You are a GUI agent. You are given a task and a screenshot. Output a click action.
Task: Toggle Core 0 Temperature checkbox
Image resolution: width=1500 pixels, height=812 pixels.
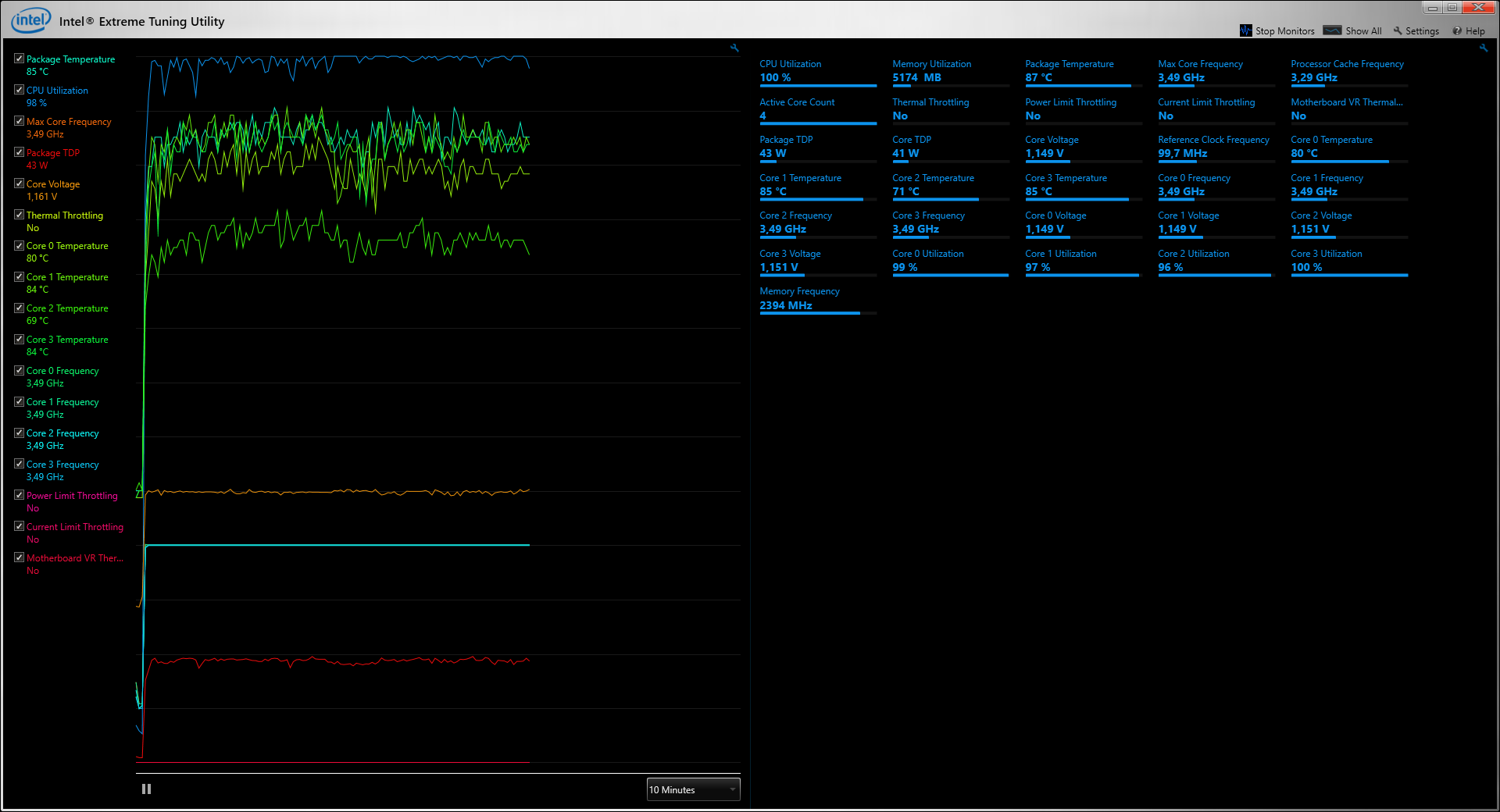[x=19, y=245]
